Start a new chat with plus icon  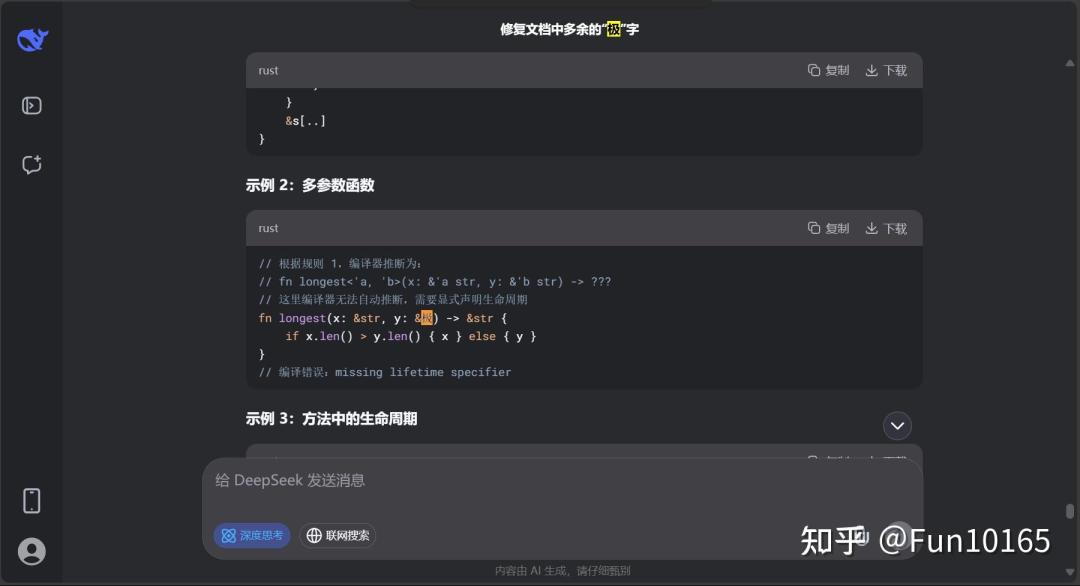click(32, 165)
